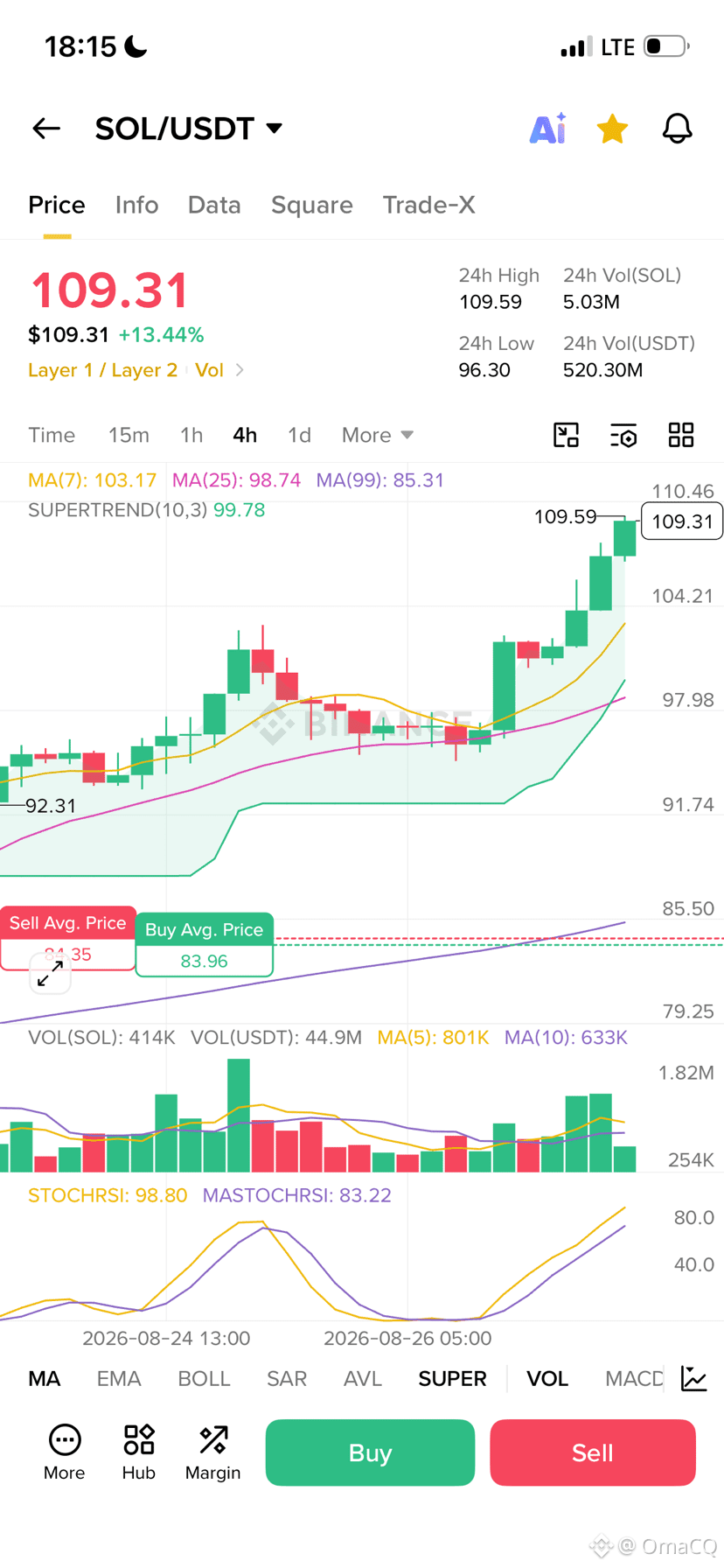
Task: Switch to the Data tab
Action: click(x=214, y=205)
